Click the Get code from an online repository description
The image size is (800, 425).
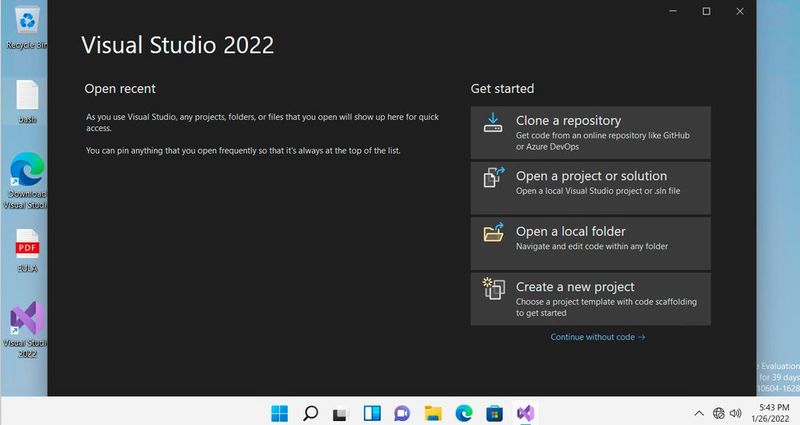point(603,141)
